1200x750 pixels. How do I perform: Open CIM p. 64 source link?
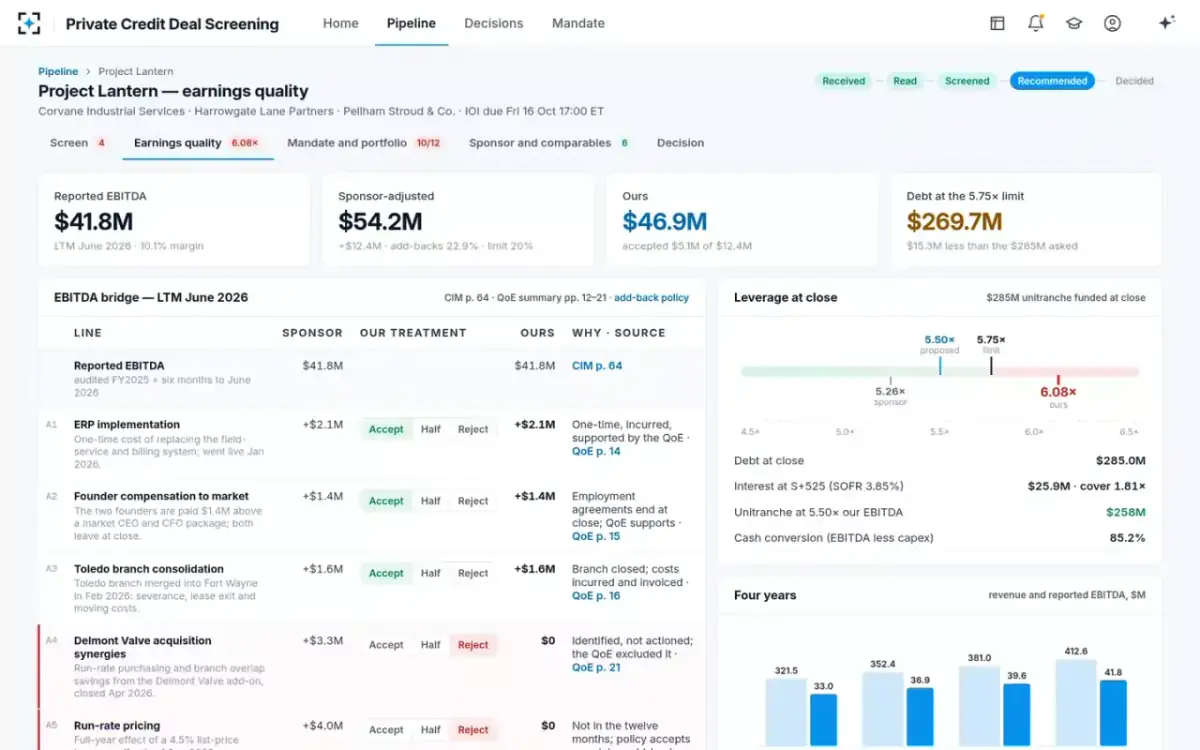[x=597, y=366]
